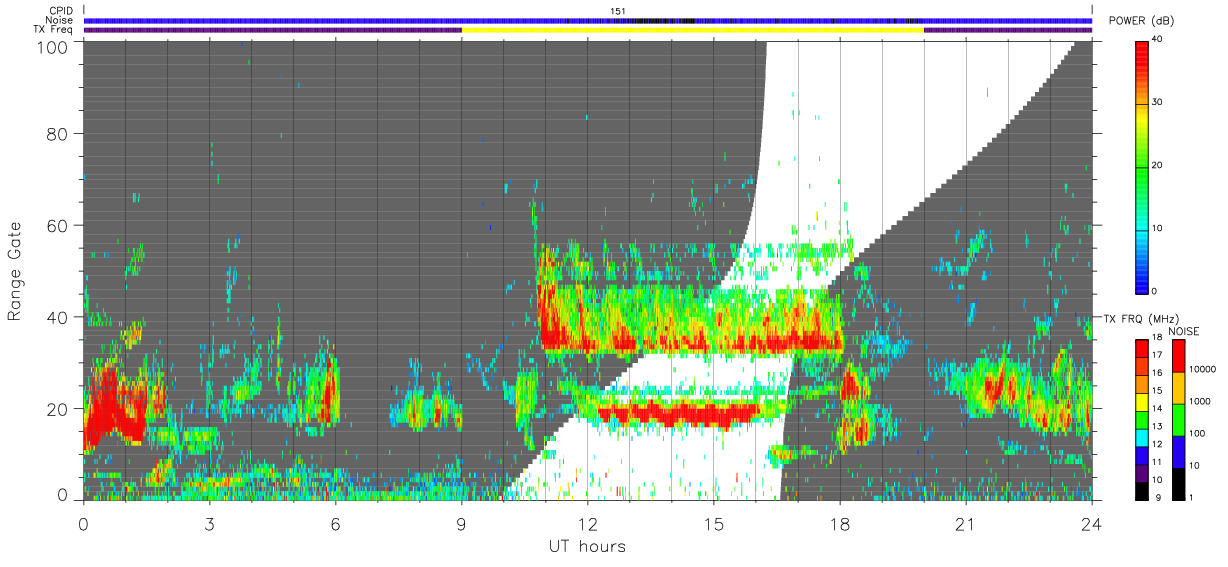Click the 10000 label on NOISE scale
Viewport: 1228px width, 567px height.
[1201, 369]
